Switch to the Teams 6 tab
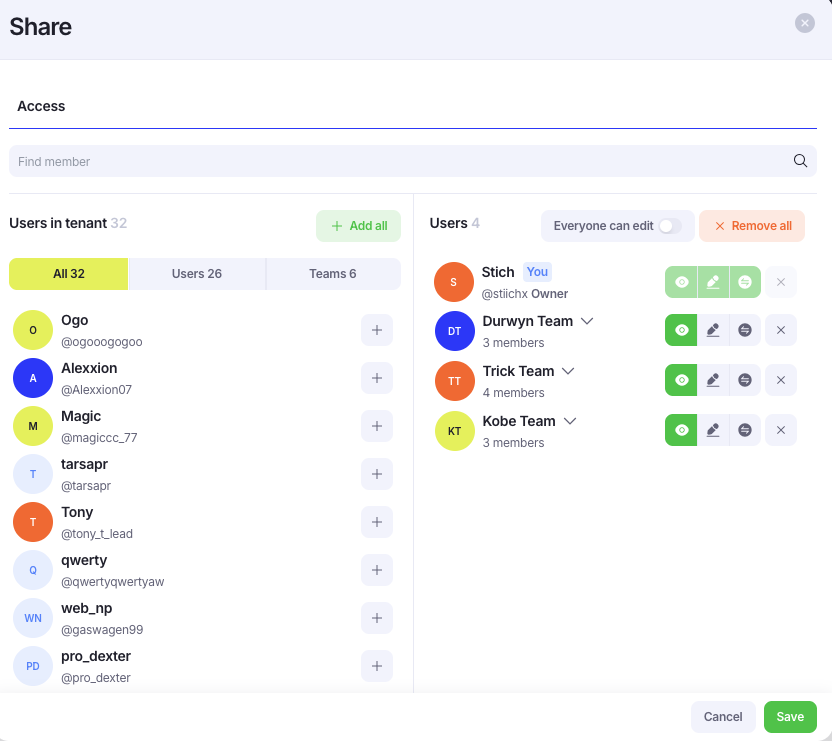832x741 pixels. (333, 274)
